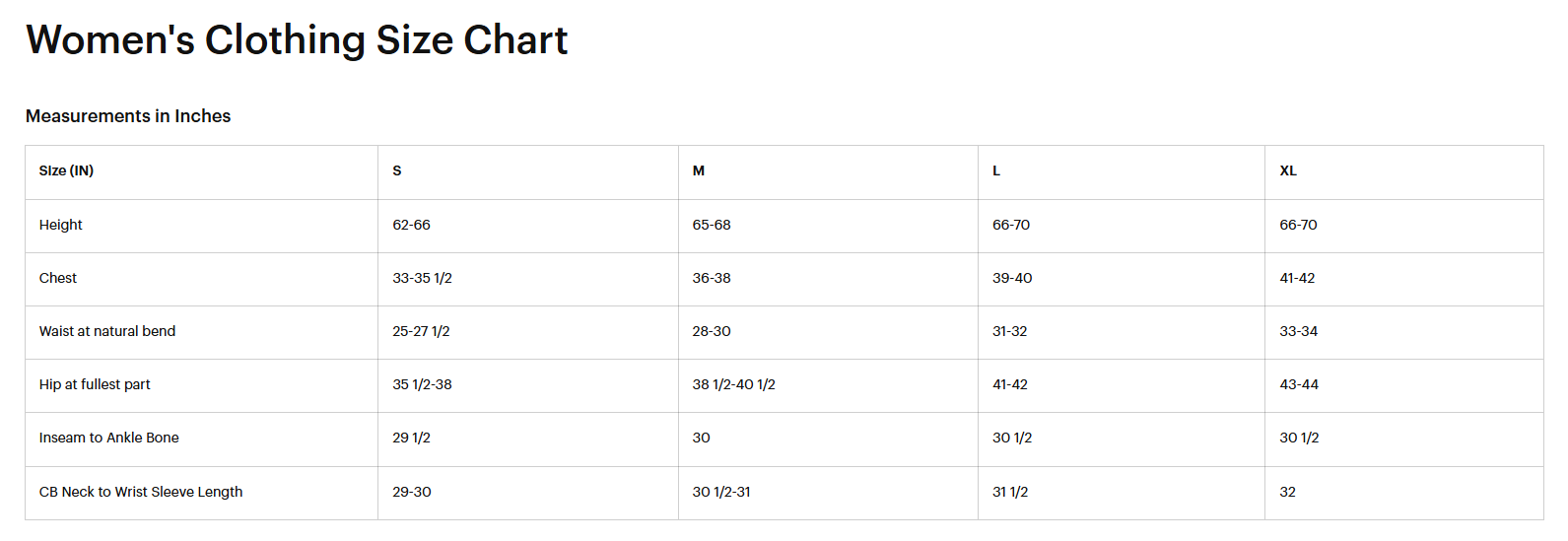Select the size S hip value 35 1/2-38

[x=422, y=384]
